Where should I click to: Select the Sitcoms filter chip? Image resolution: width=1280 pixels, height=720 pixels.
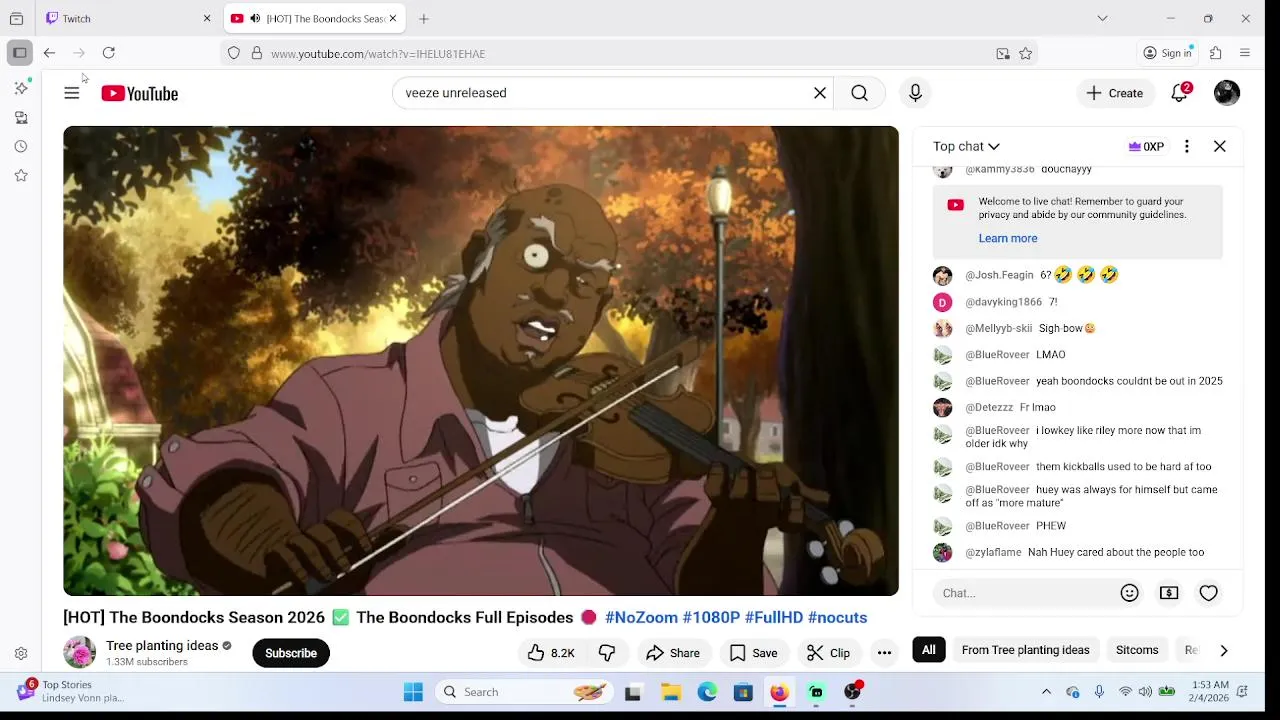(x=1137, y=650)
